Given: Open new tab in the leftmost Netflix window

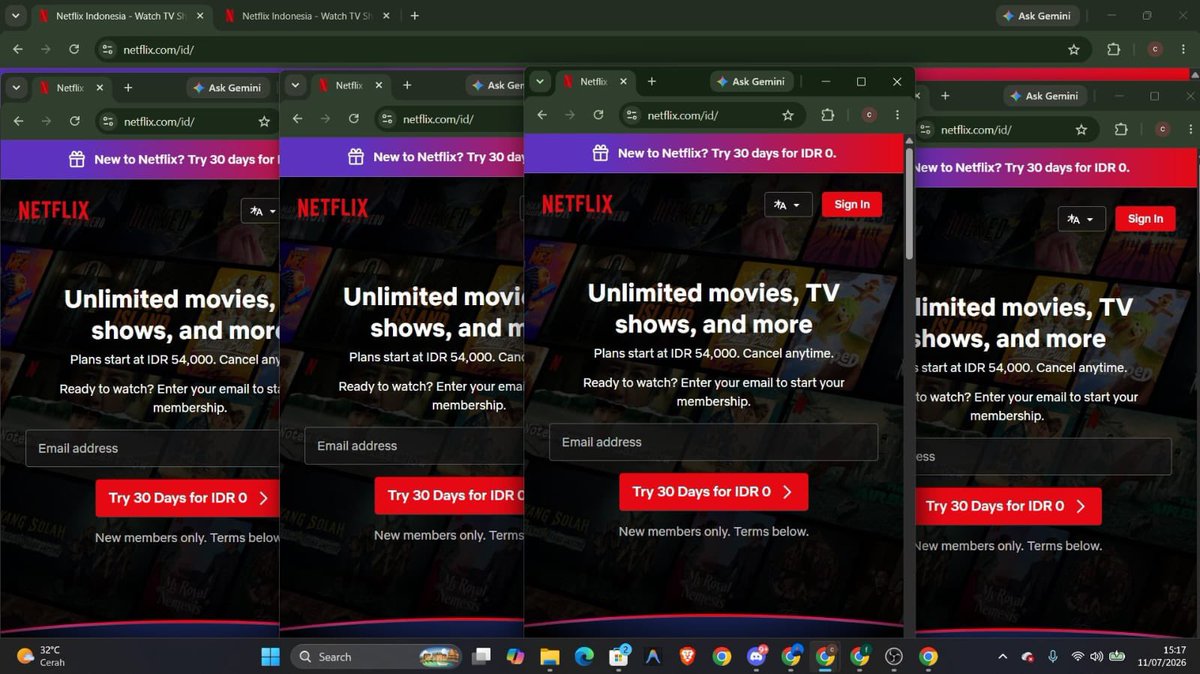Looking at the screenshot, I should 128,88.
